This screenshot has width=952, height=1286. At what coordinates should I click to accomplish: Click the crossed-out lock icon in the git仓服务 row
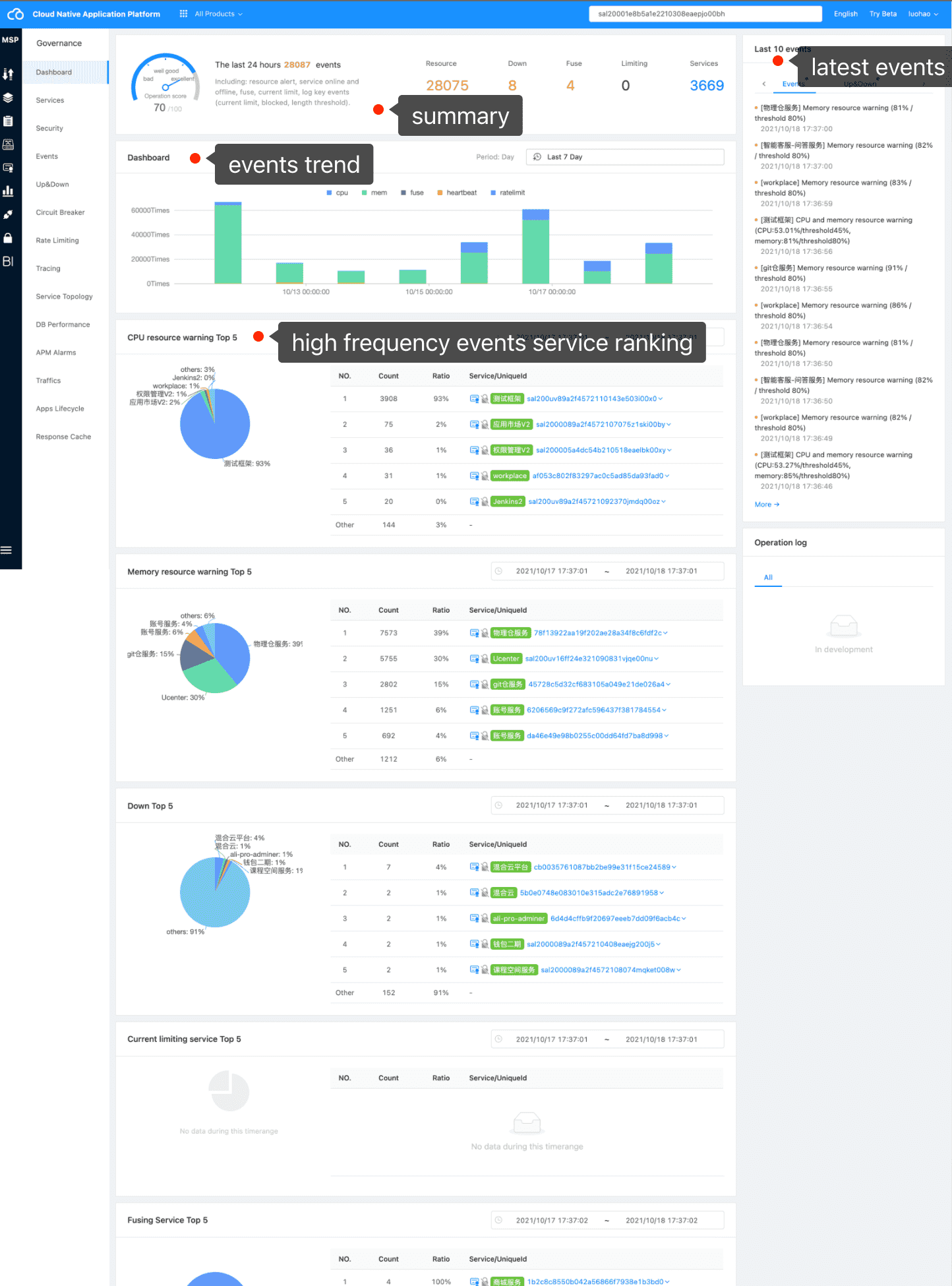(x=485, y=685)
